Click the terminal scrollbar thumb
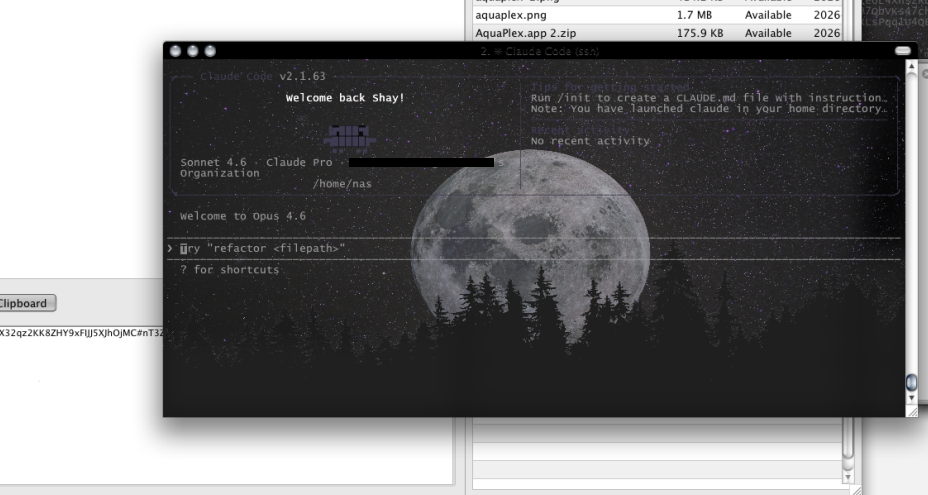 coord(911,382)
